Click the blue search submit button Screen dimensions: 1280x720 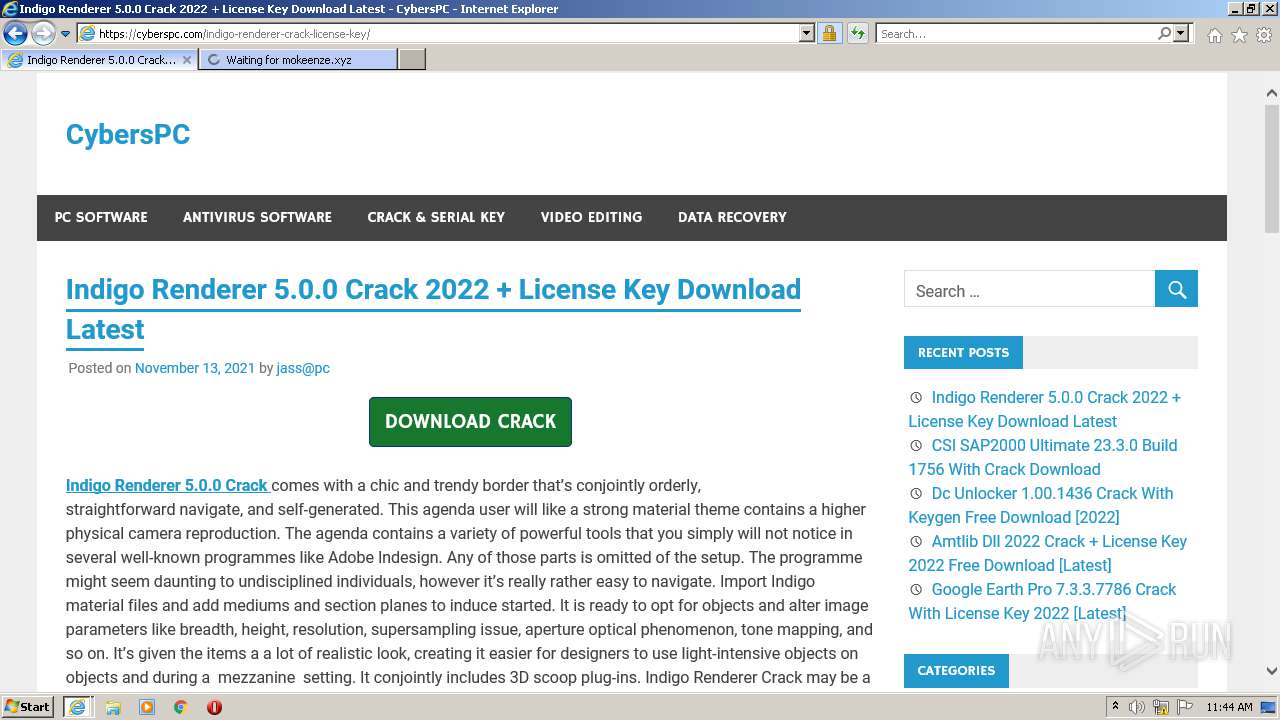(x=1176, y=289)
